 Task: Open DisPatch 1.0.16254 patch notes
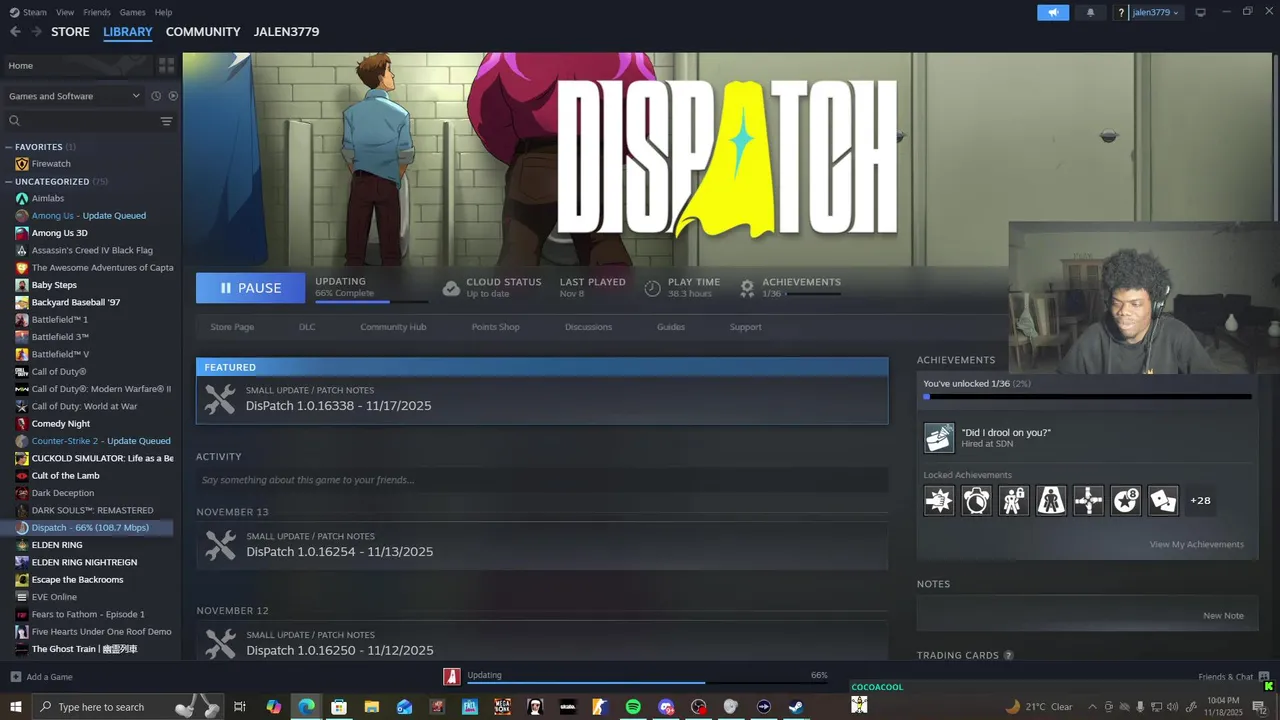[x=542, y=545]
